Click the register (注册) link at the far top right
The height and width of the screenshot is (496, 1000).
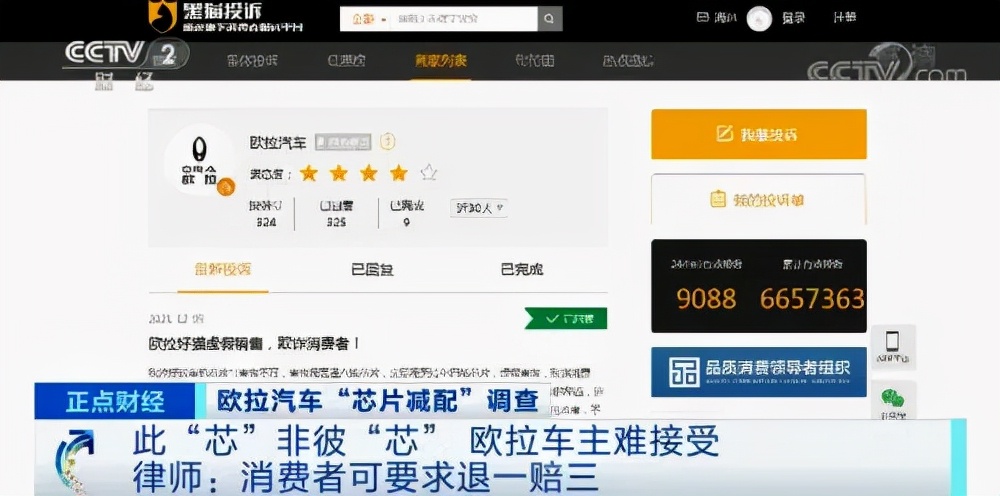(x=845, y=18)
